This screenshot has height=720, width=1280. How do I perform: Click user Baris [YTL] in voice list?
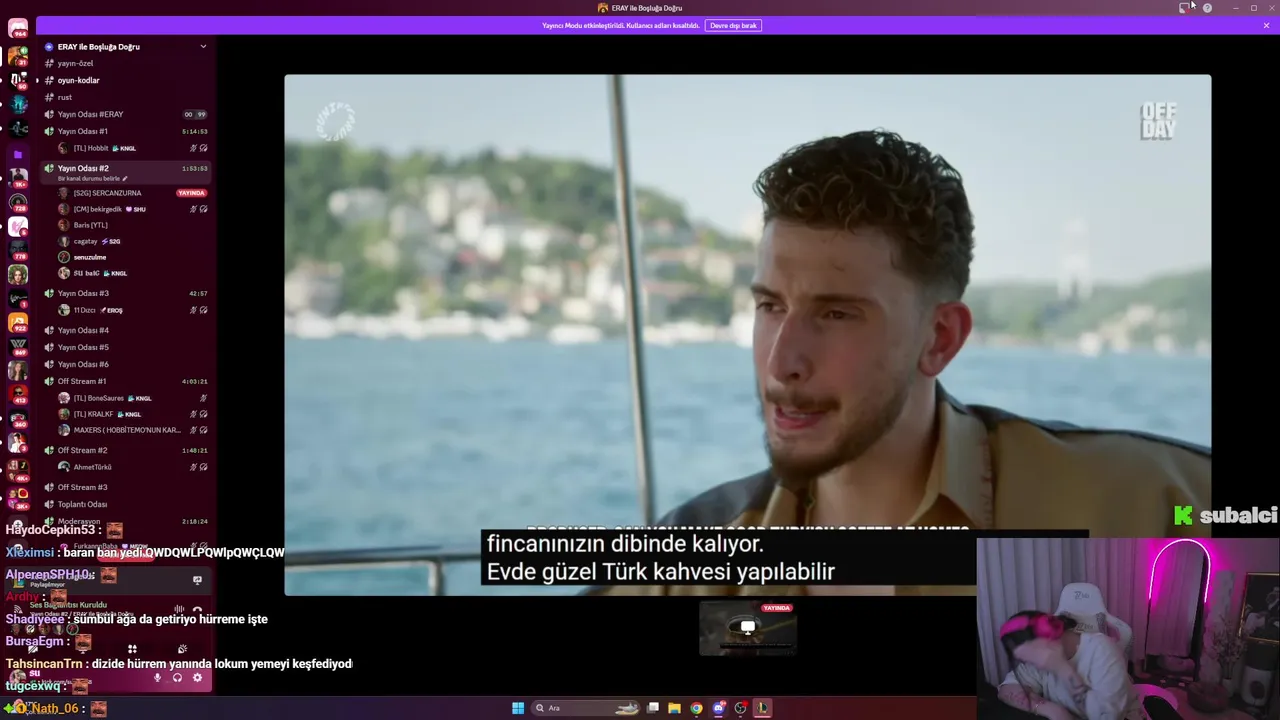click(x=133, y=225)
